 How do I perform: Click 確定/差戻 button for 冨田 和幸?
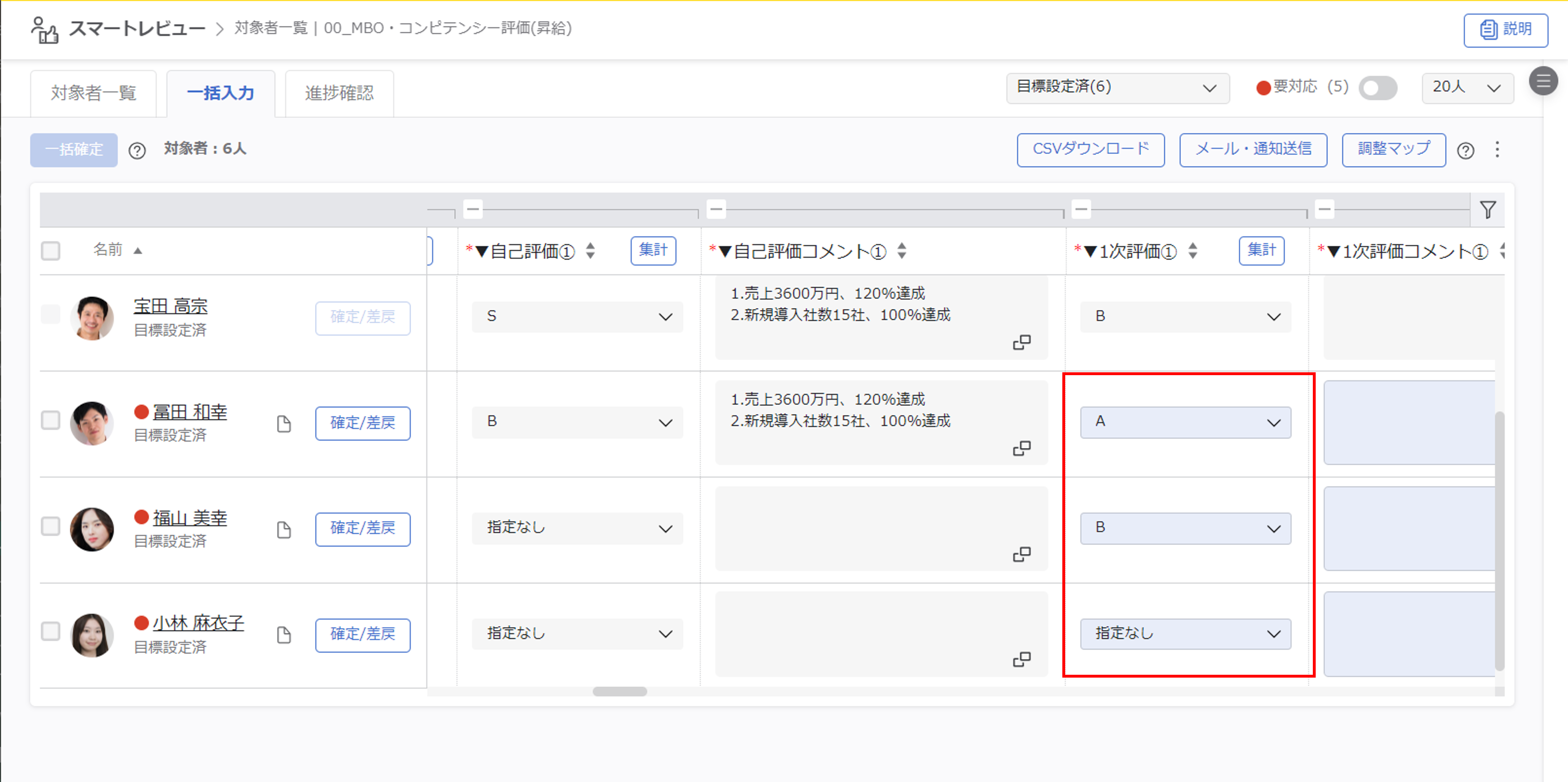coord(363,424)
